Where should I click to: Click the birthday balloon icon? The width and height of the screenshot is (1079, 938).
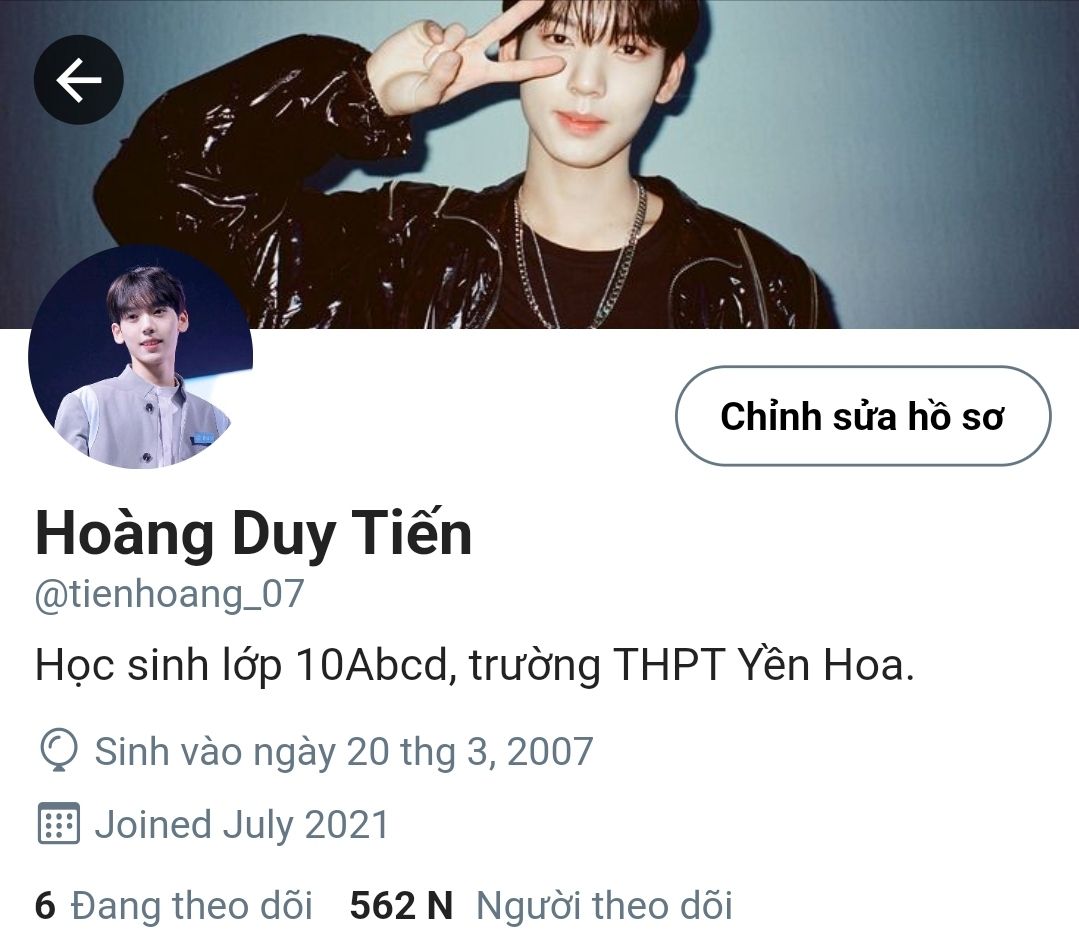click(x=59, y=752)
